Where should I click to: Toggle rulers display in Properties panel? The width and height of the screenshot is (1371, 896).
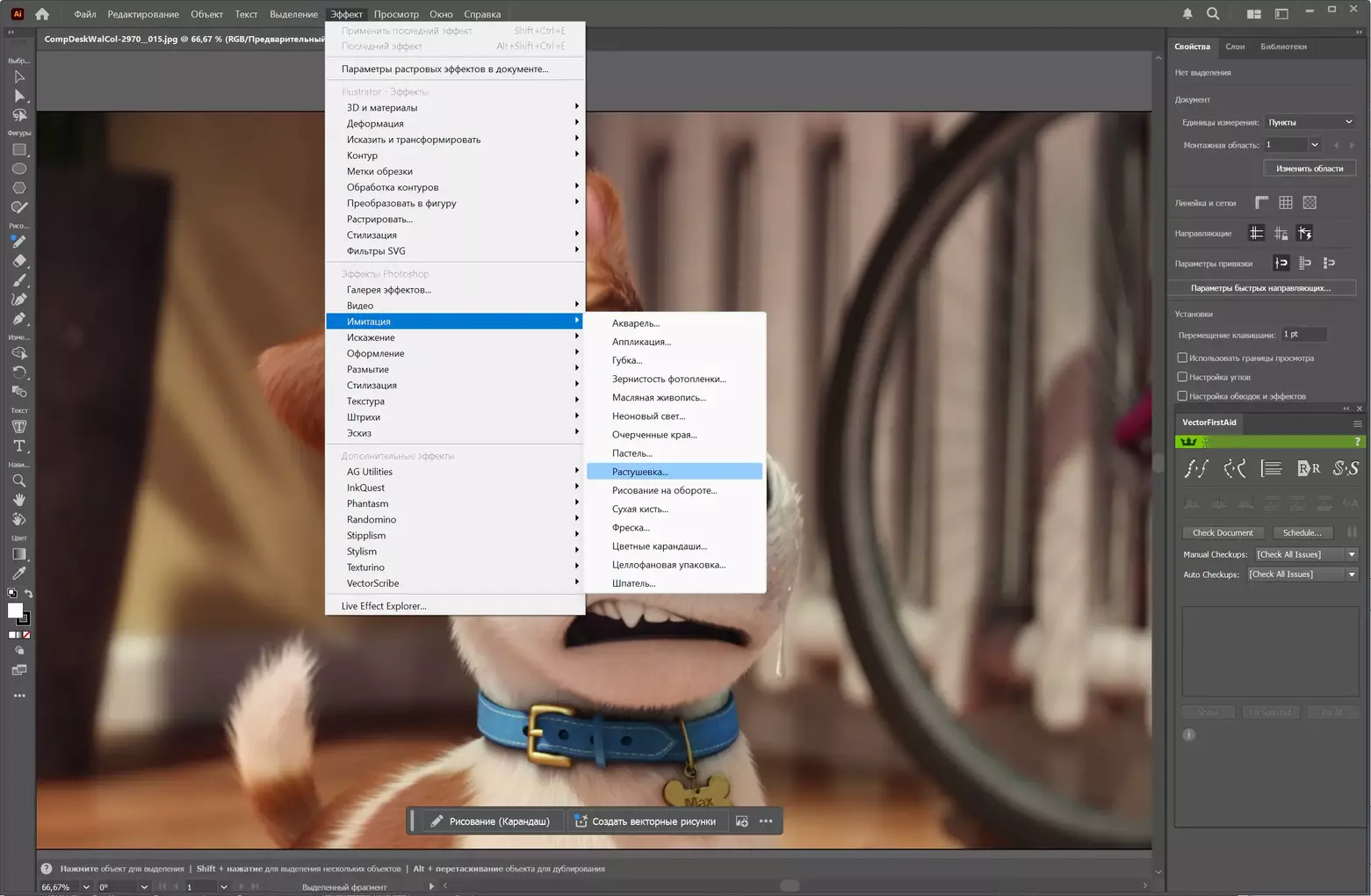[1262, 203]
